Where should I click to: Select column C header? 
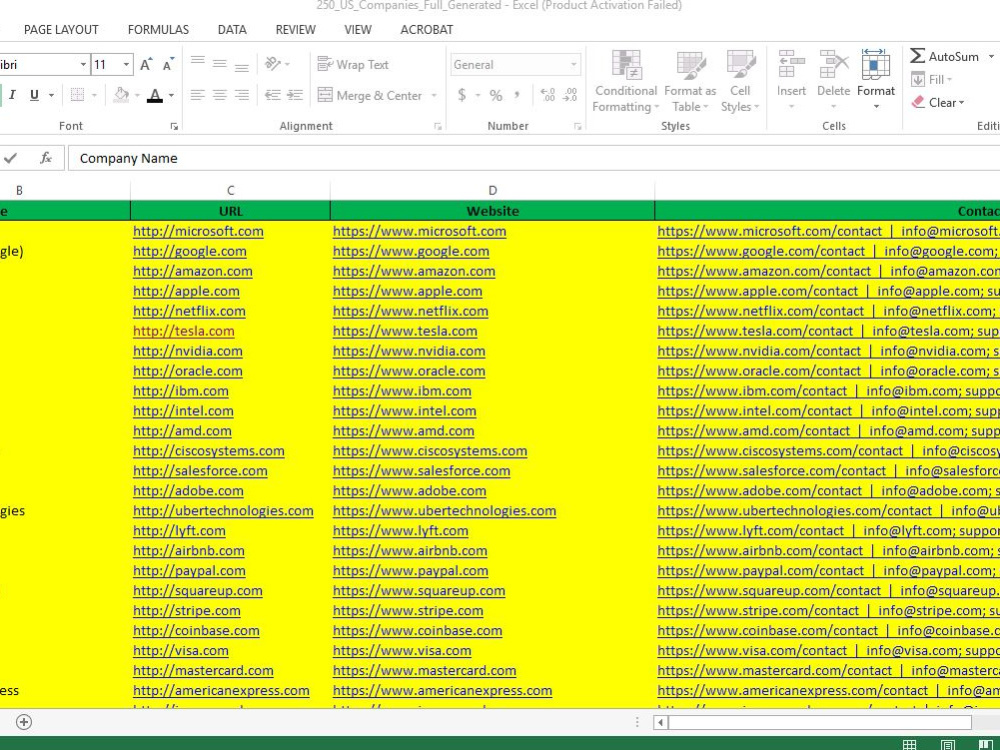click(x=230, y=190)
